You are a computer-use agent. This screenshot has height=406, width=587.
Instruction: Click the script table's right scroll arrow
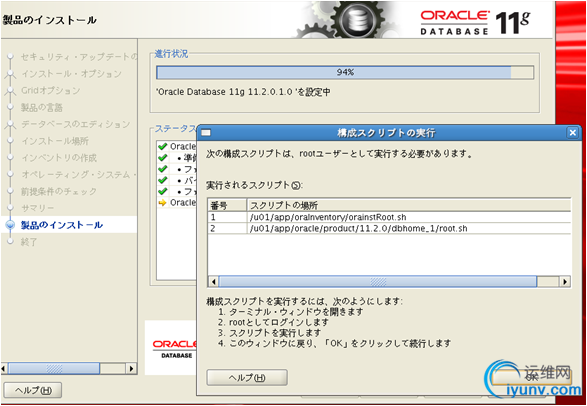[x=565, y=281]
